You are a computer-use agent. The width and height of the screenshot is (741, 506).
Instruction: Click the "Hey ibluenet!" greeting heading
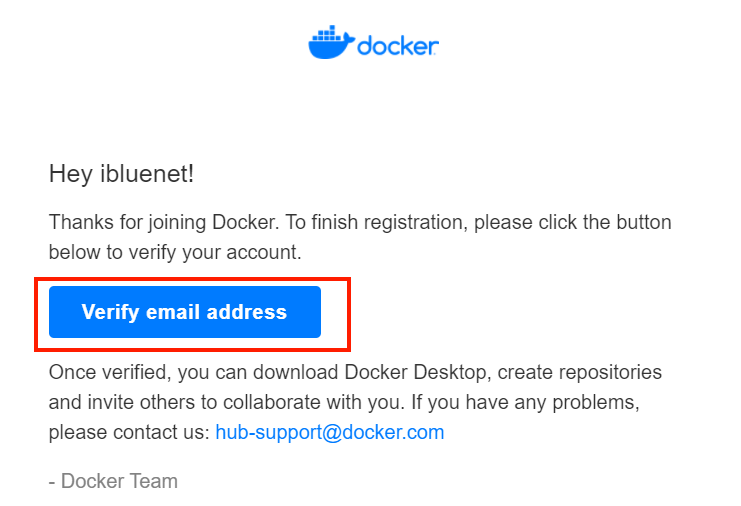[121, 173]
